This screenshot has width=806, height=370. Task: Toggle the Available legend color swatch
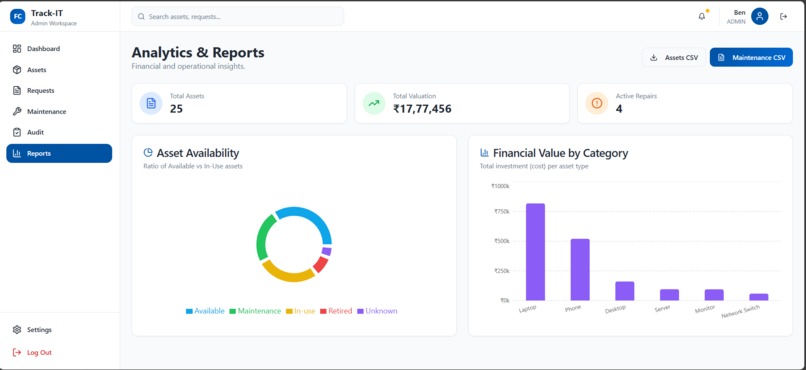pyautogui.click(x=189, y=311)
